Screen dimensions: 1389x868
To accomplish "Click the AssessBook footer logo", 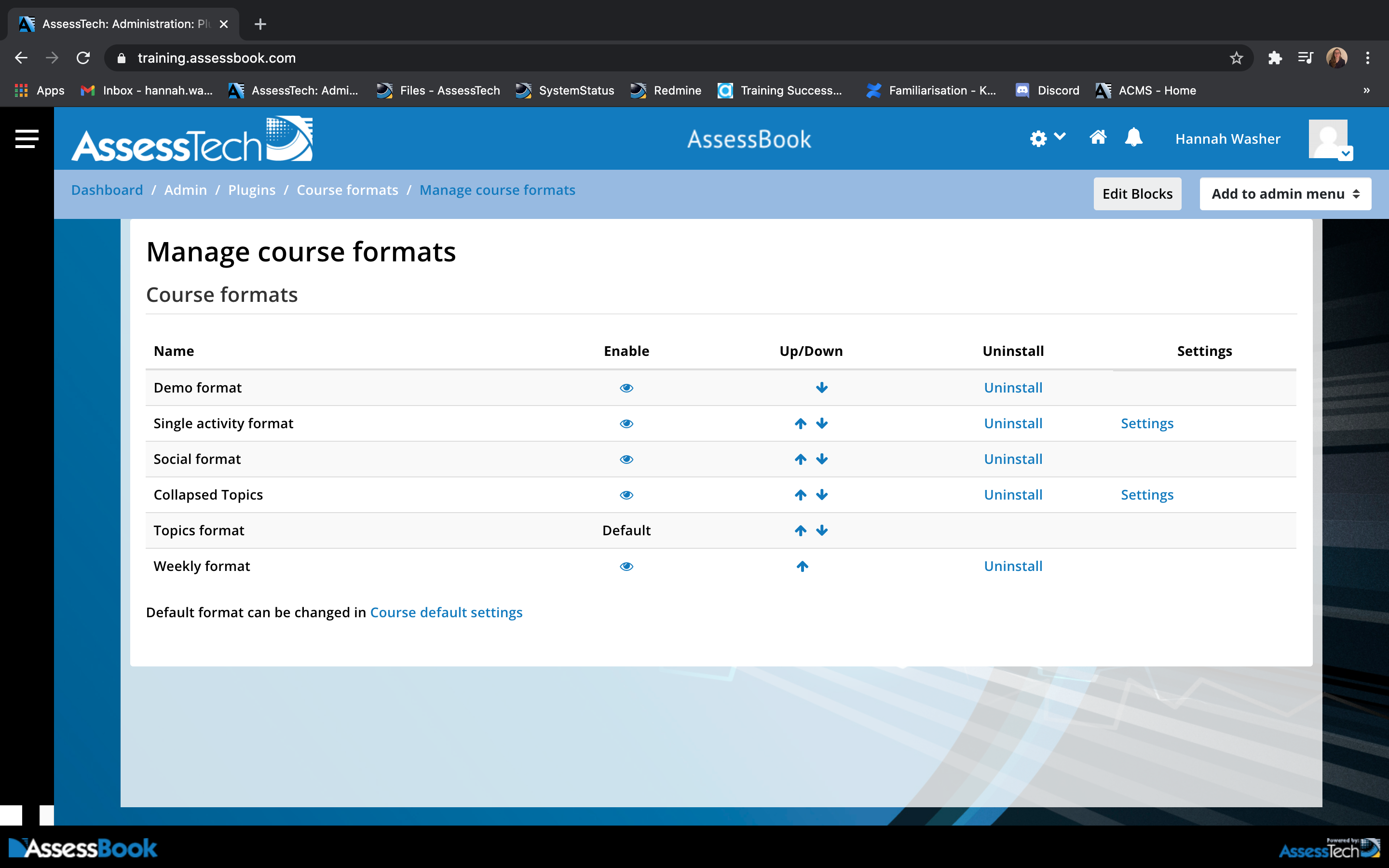I will click(82, 849).
